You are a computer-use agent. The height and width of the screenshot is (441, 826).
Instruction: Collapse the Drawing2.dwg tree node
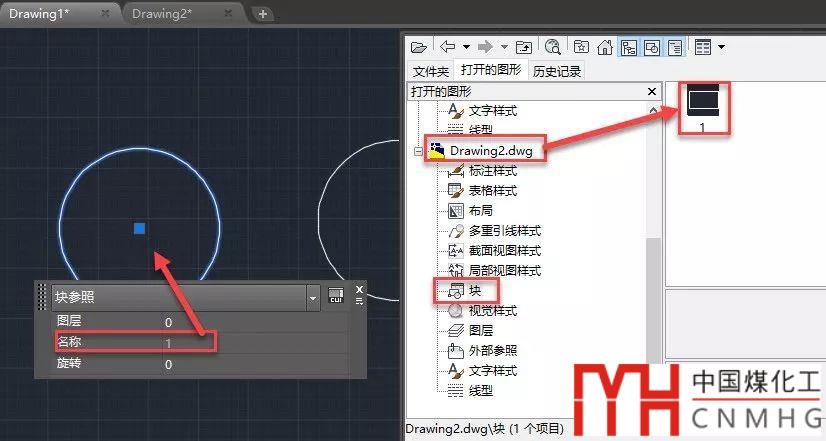[x=418, y=151]
